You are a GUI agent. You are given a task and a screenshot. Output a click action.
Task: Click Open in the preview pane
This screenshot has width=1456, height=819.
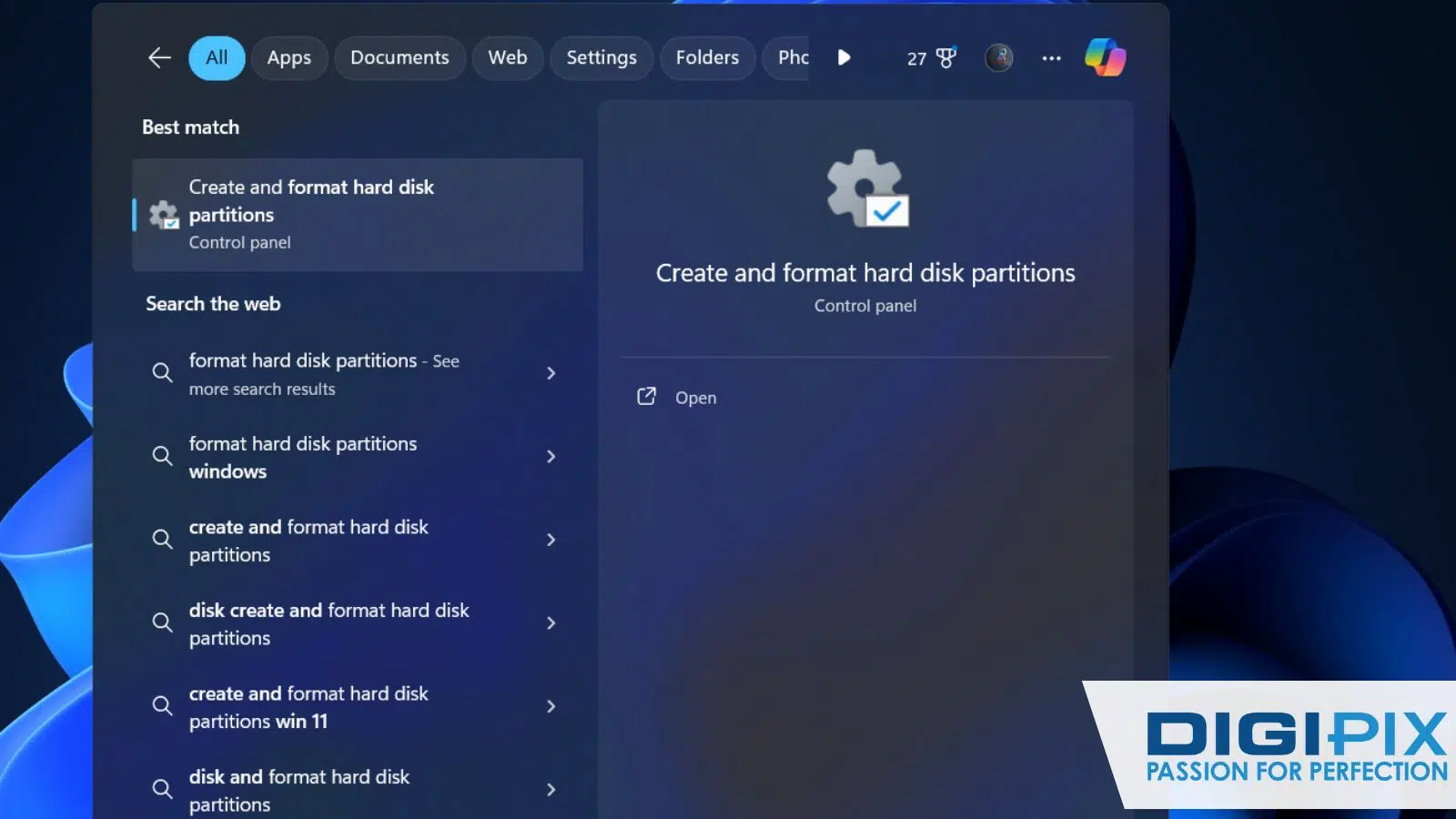click(695, 398)
